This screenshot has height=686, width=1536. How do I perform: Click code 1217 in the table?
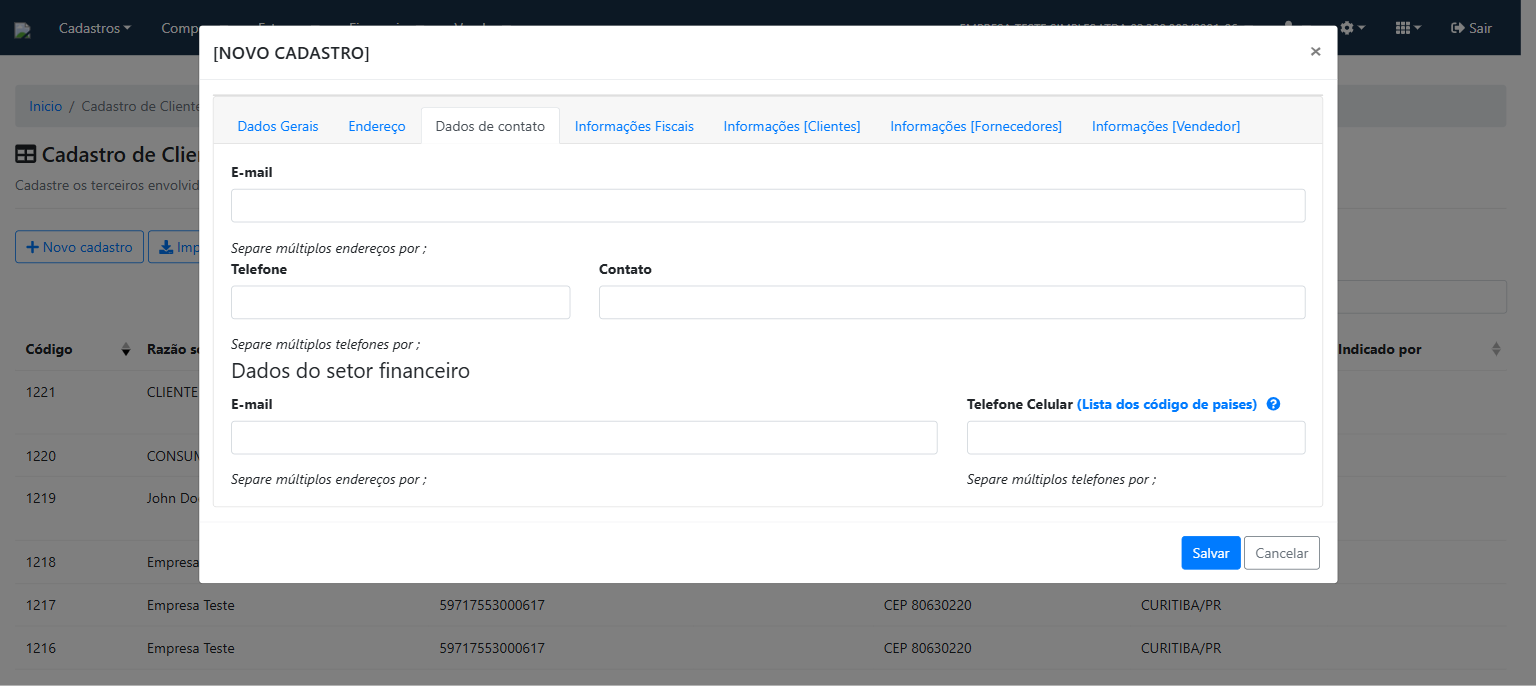41,605
